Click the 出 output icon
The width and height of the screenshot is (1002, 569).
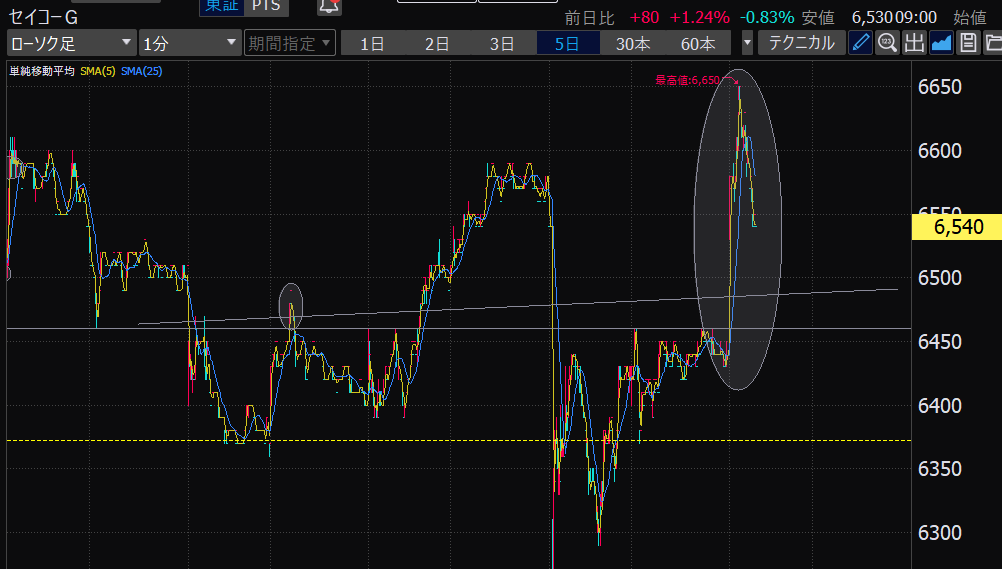(x=914, y=43)
